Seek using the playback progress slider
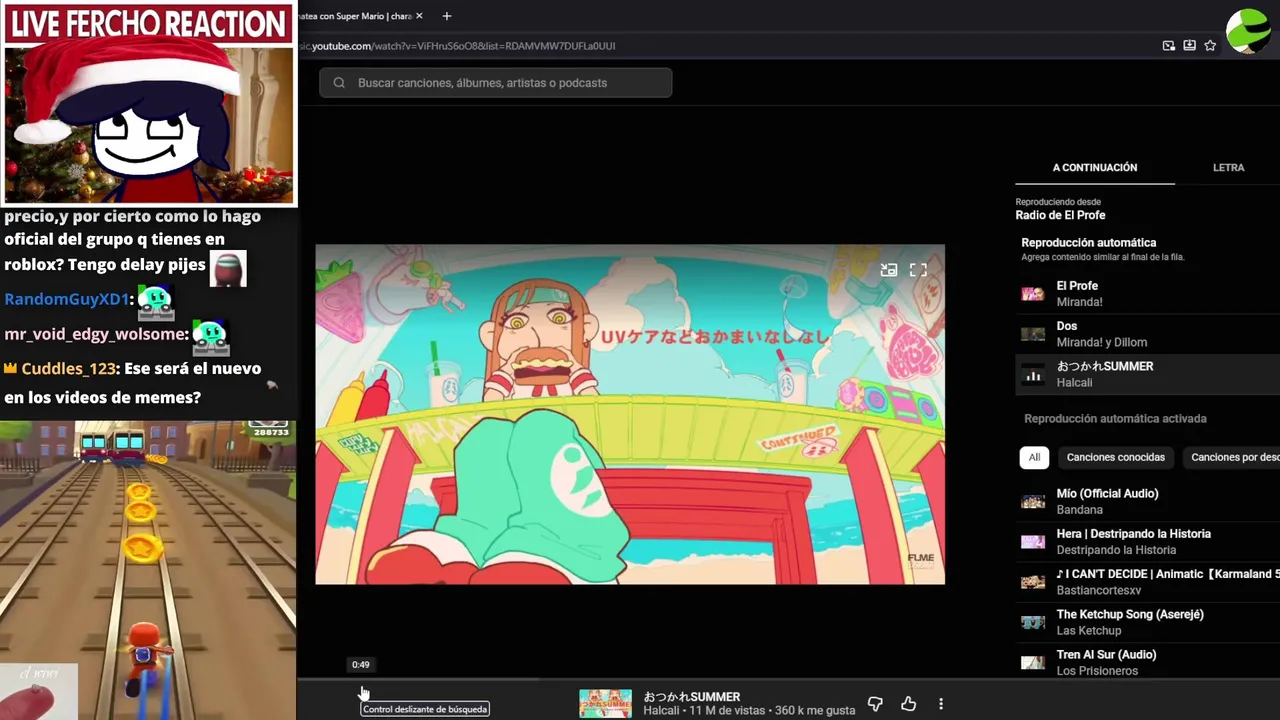The height and width of the screenshot is (720, 1280). [788, 679]
